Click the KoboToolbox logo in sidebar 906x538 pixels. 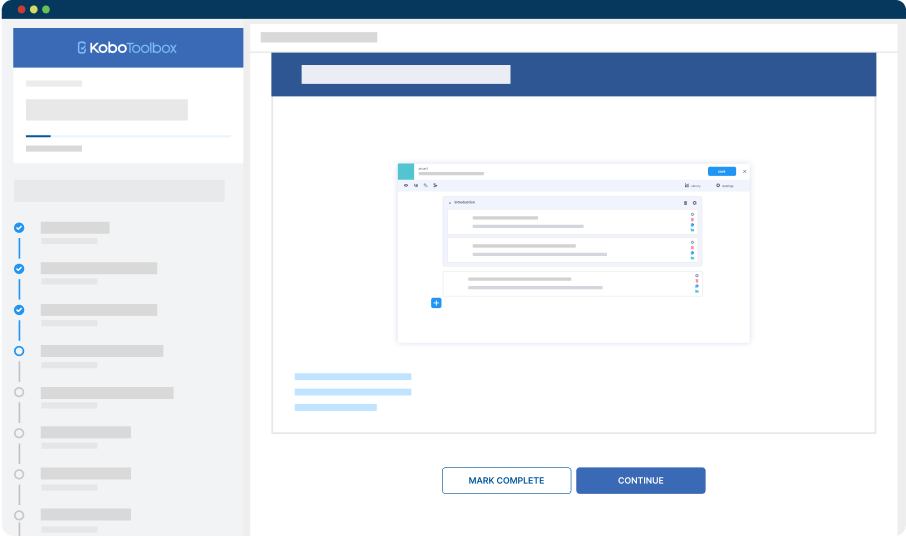127,47
